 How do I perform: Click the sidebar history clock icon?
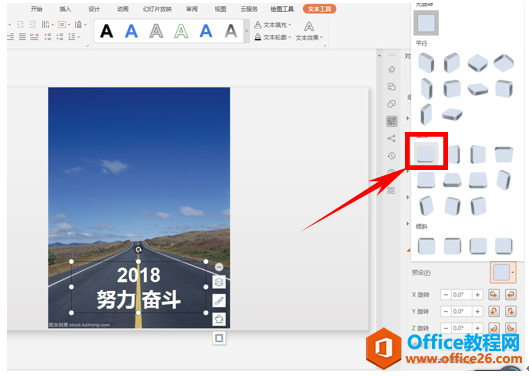(391, 156)
